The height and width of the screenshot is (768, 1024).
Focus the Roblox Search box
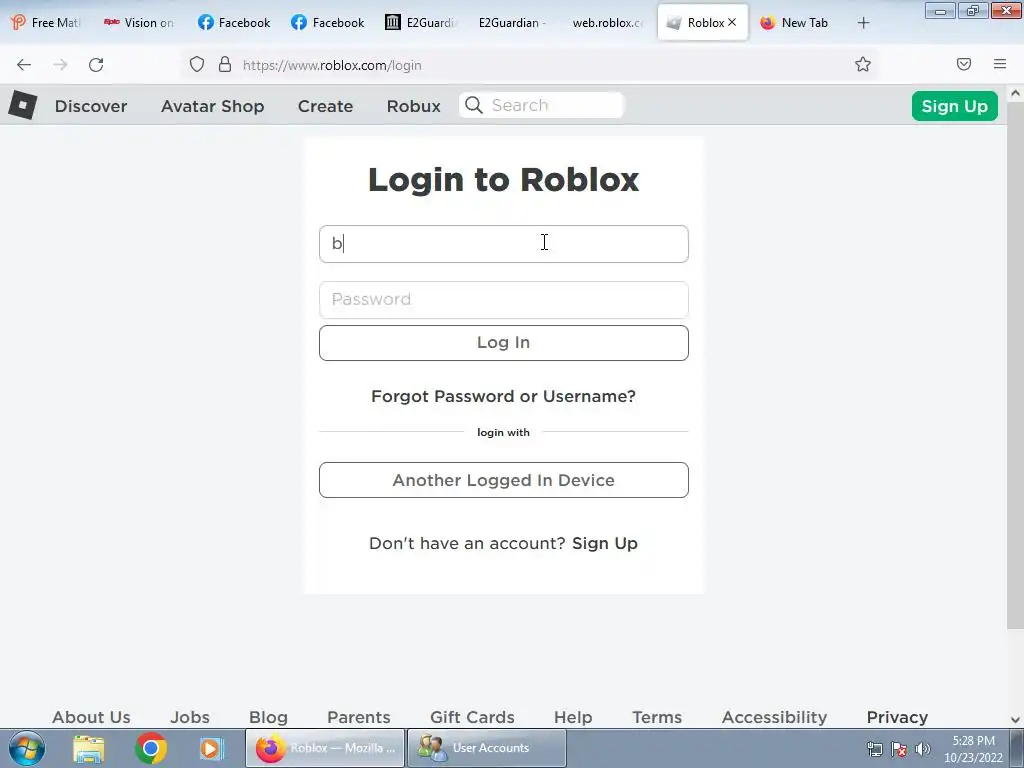tap(542, 105)
